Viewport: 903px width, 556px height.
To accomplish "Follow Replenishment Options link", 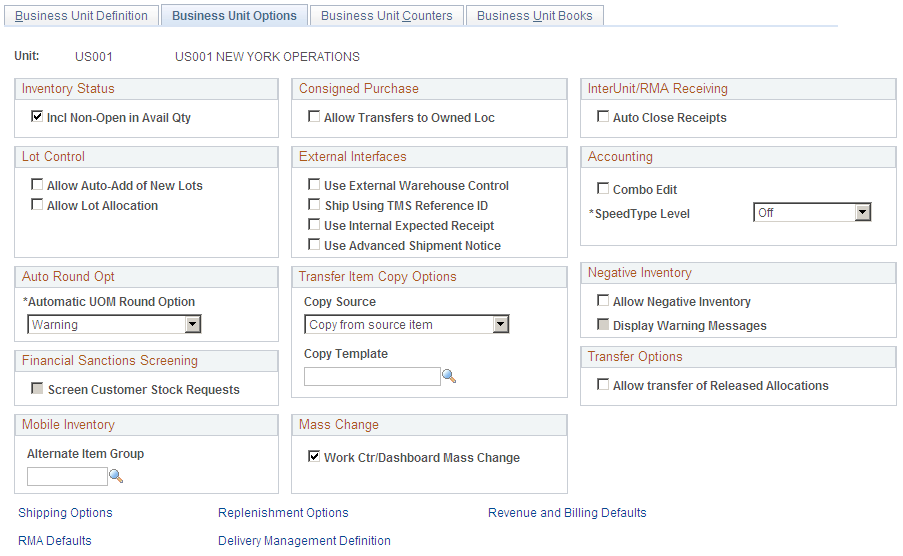I will click(283, 513).
